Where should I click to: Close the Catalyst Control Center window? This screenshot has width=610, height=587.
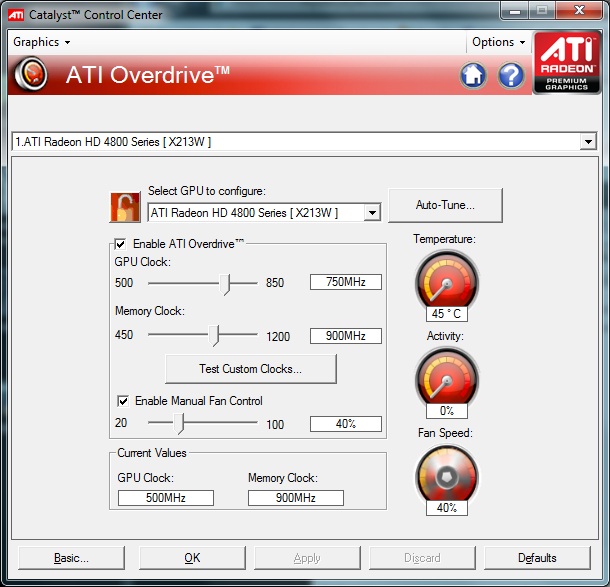coord(579,11)
